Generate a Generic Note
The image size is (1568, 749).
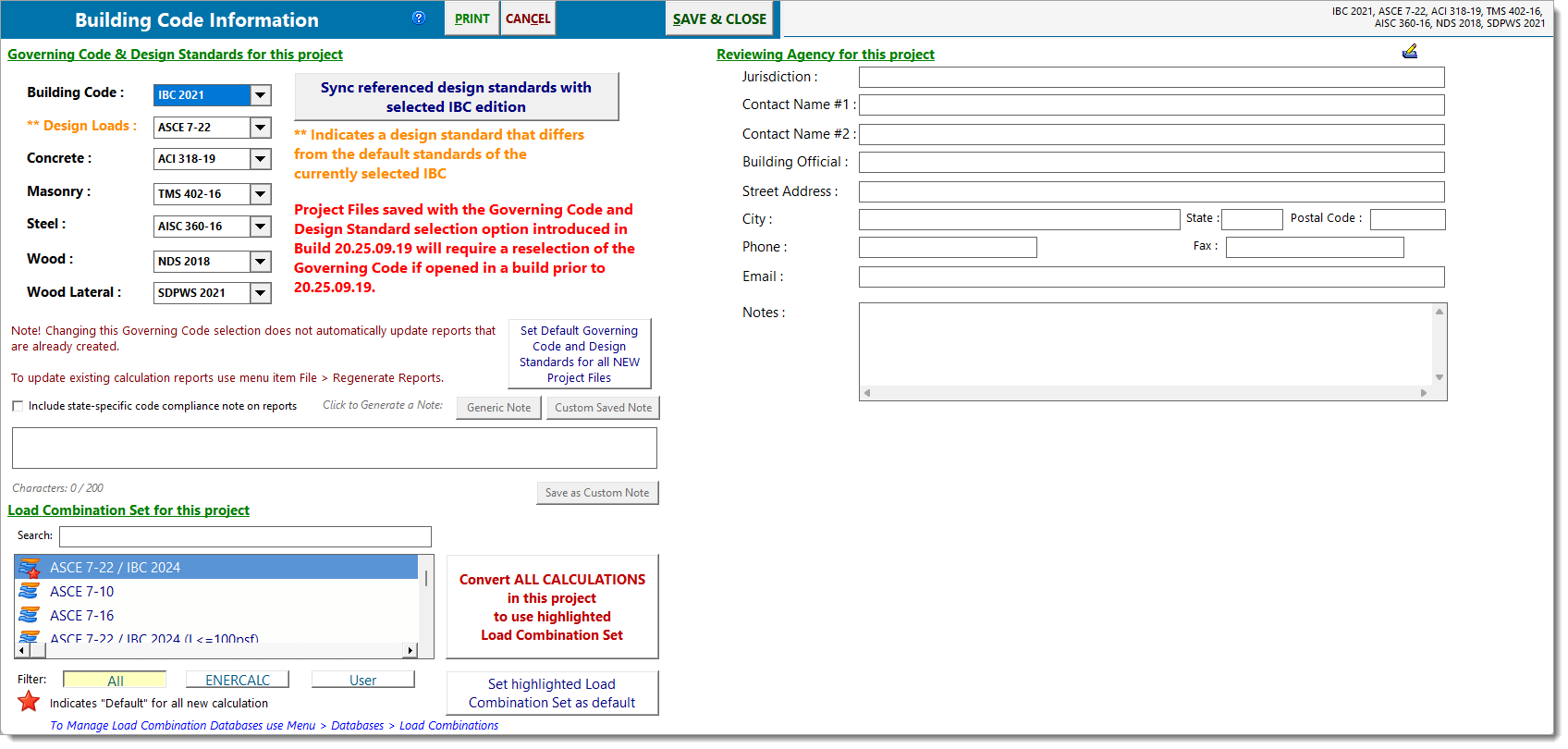(x=499, y=408)
